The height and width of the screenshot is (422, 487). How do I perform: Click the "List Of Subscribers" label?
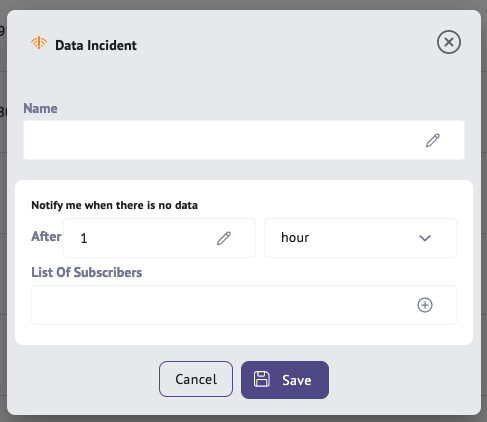[x=87, y=272]
